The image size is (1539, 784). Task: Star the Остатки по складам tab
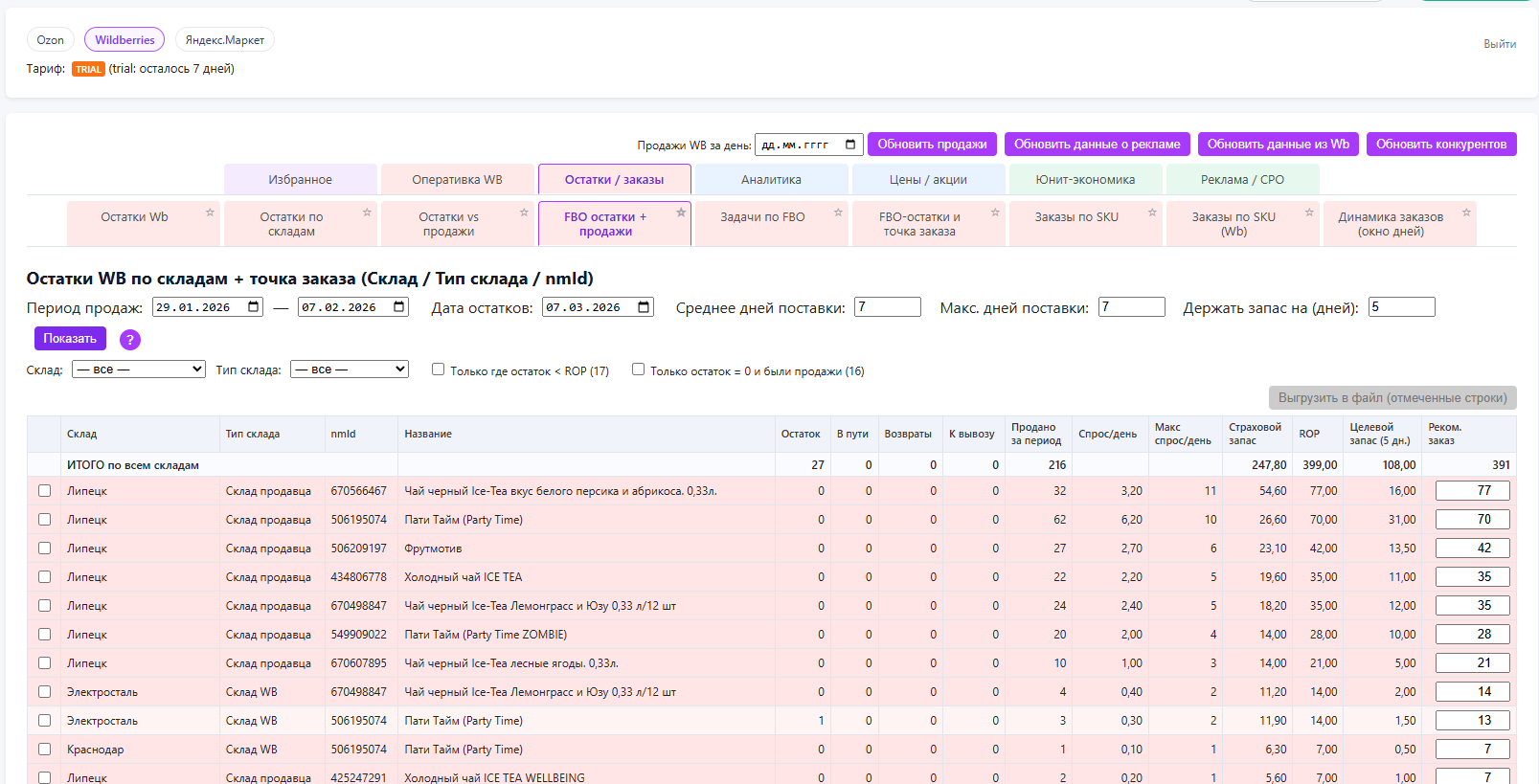coord(367,213)
